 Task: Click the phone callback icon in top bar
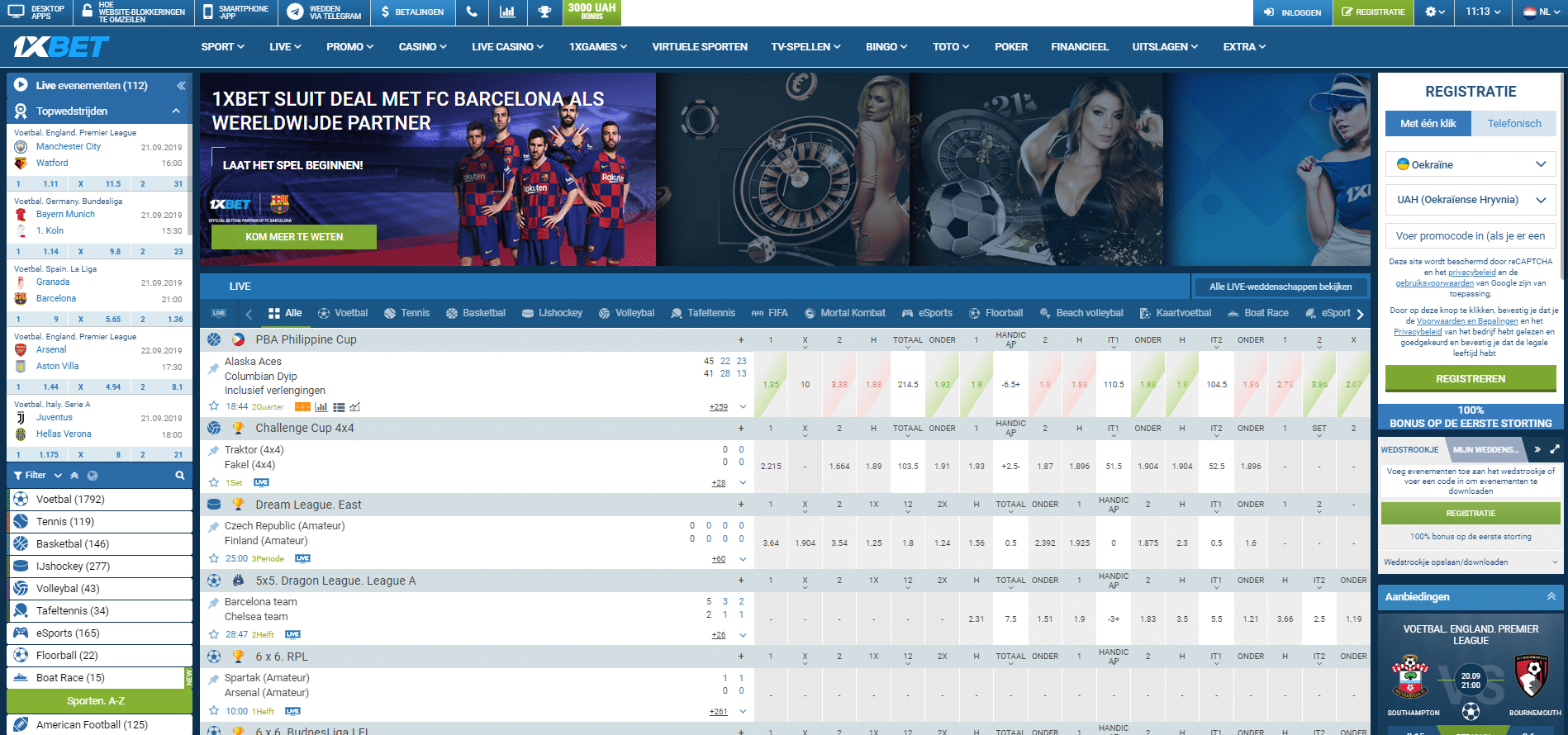[x=471, y=12]
